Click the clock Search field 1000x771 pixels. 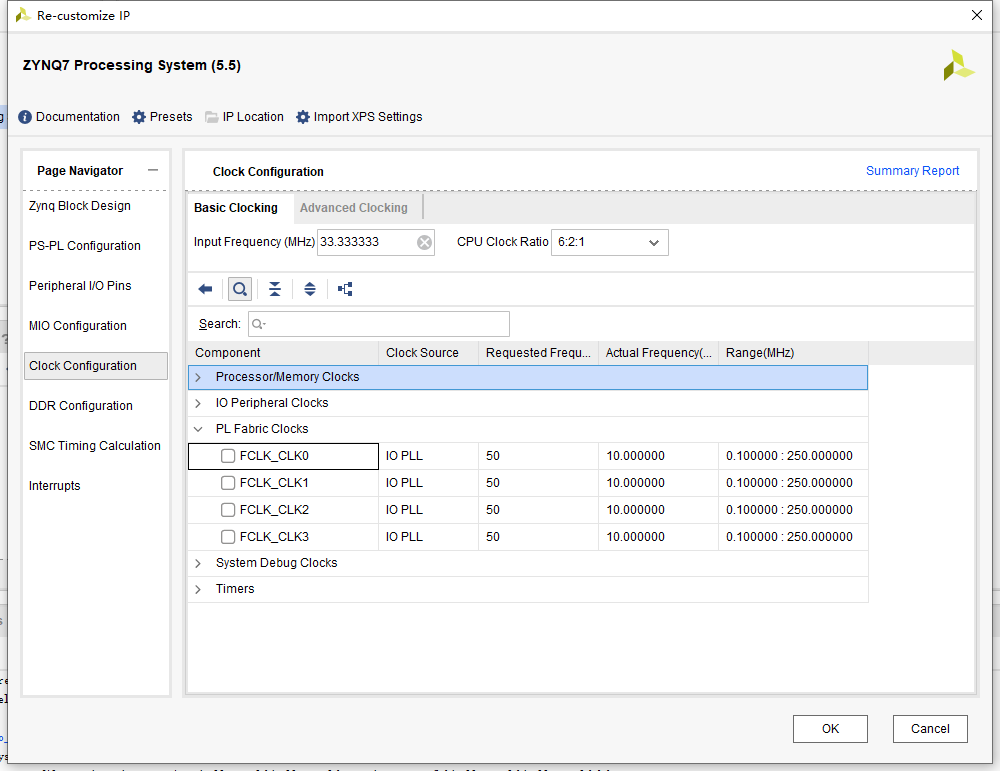tap(379, 324)
